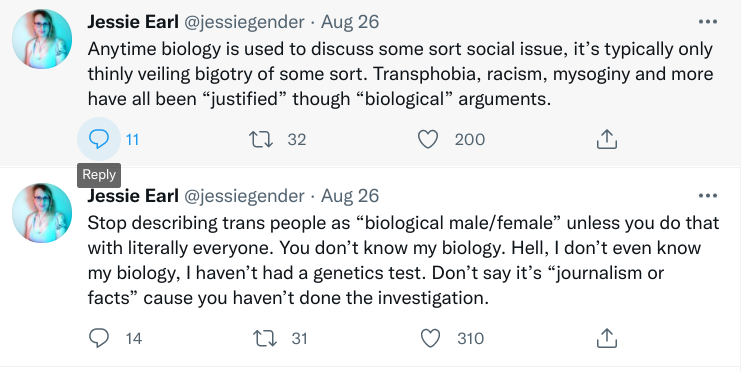Click the avatar photo on the first tweet
The image size is (746, 372).
tap(42, 39)
